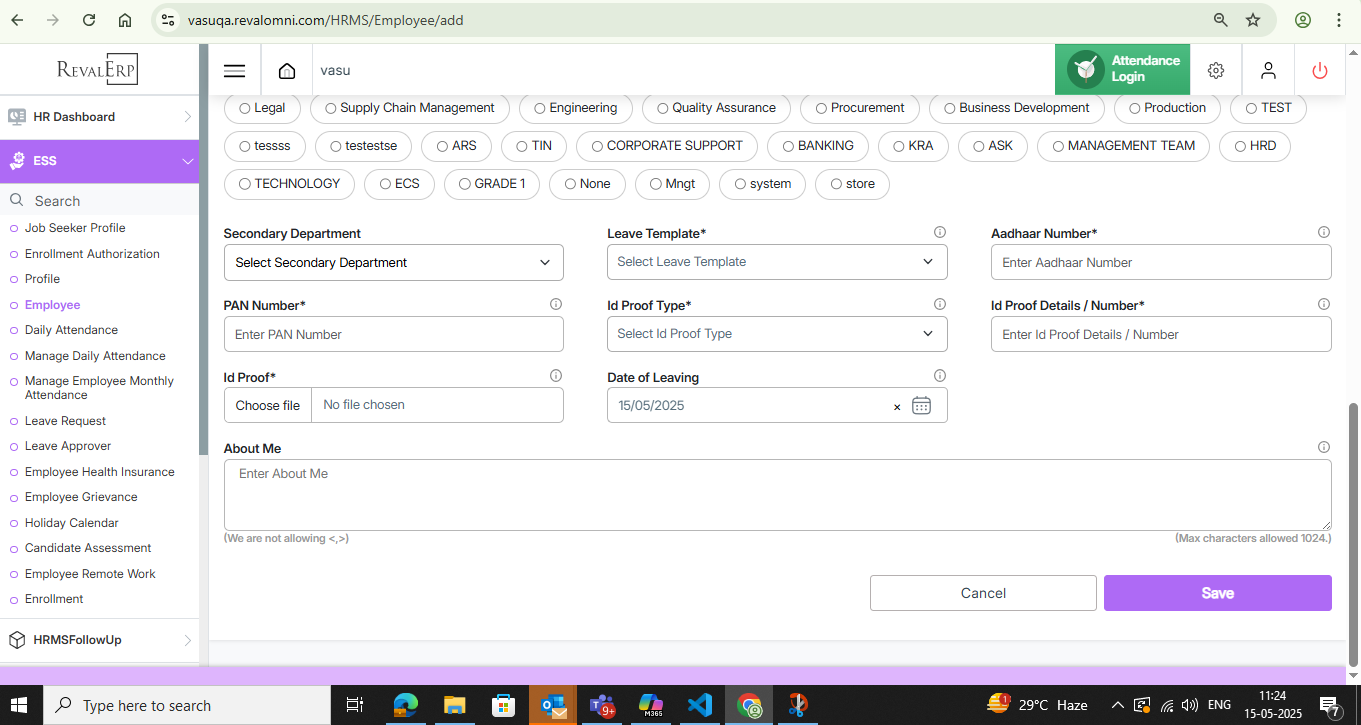Image resolution: width=1361 pixels, height=725 pixels.
Task: Select the Engineering radio button
Action: pyautogui.click(x=540, y=108)
